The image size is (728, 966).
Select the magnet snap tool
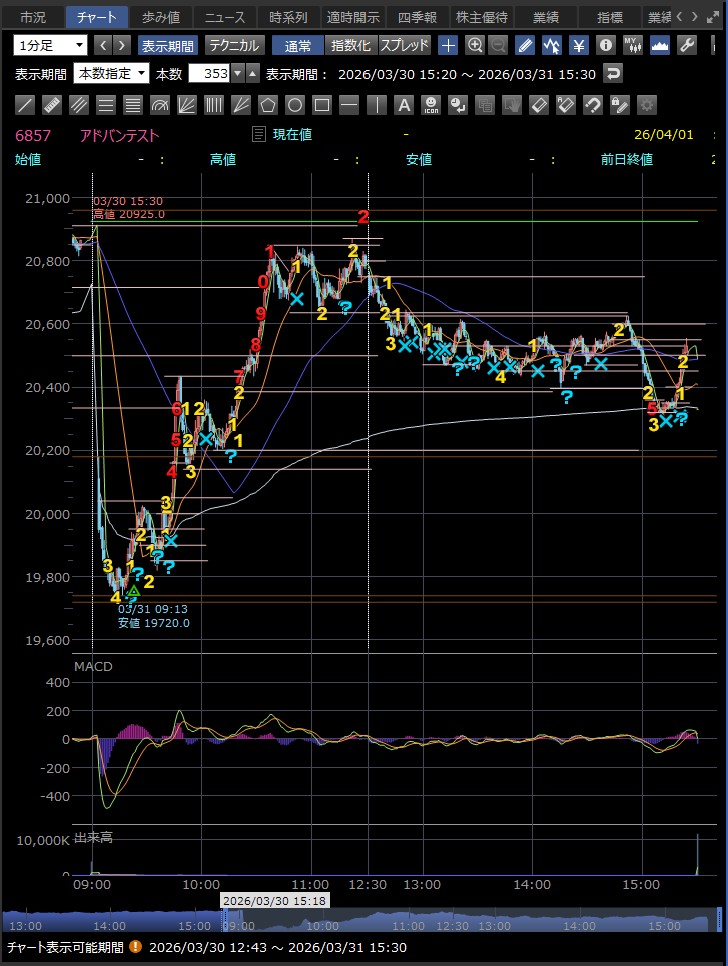(592, 105)
